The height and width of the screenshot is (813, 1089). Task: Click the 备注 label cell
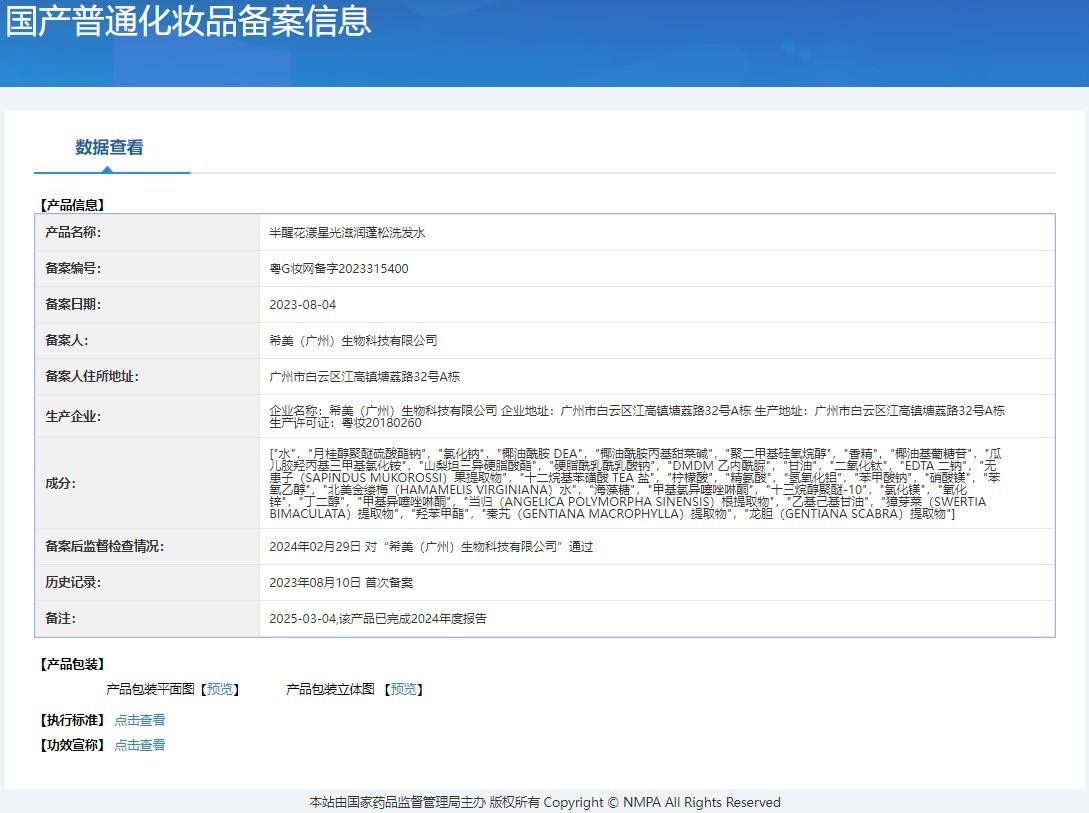click(147, 619)
